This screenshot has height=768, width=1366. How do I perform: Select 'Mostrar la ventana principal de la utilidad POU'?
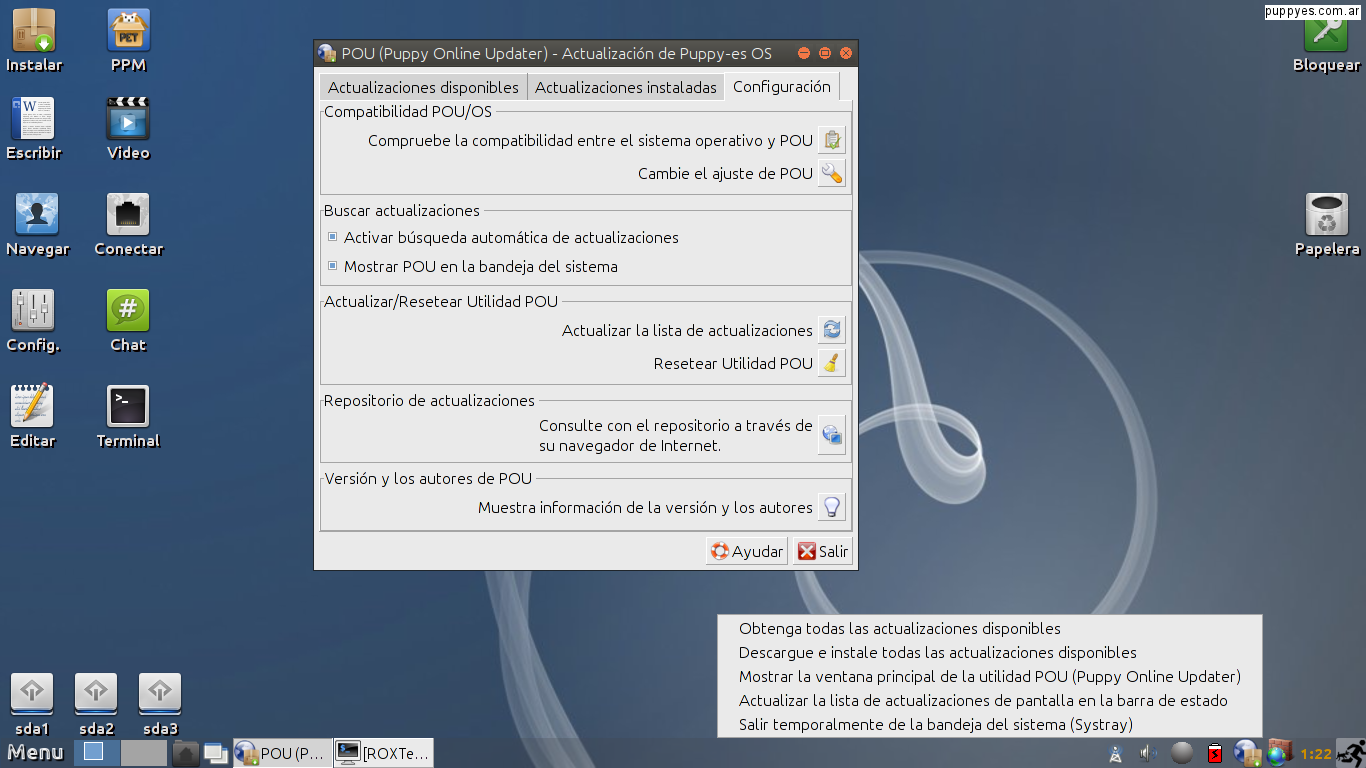tap(990, 677)
